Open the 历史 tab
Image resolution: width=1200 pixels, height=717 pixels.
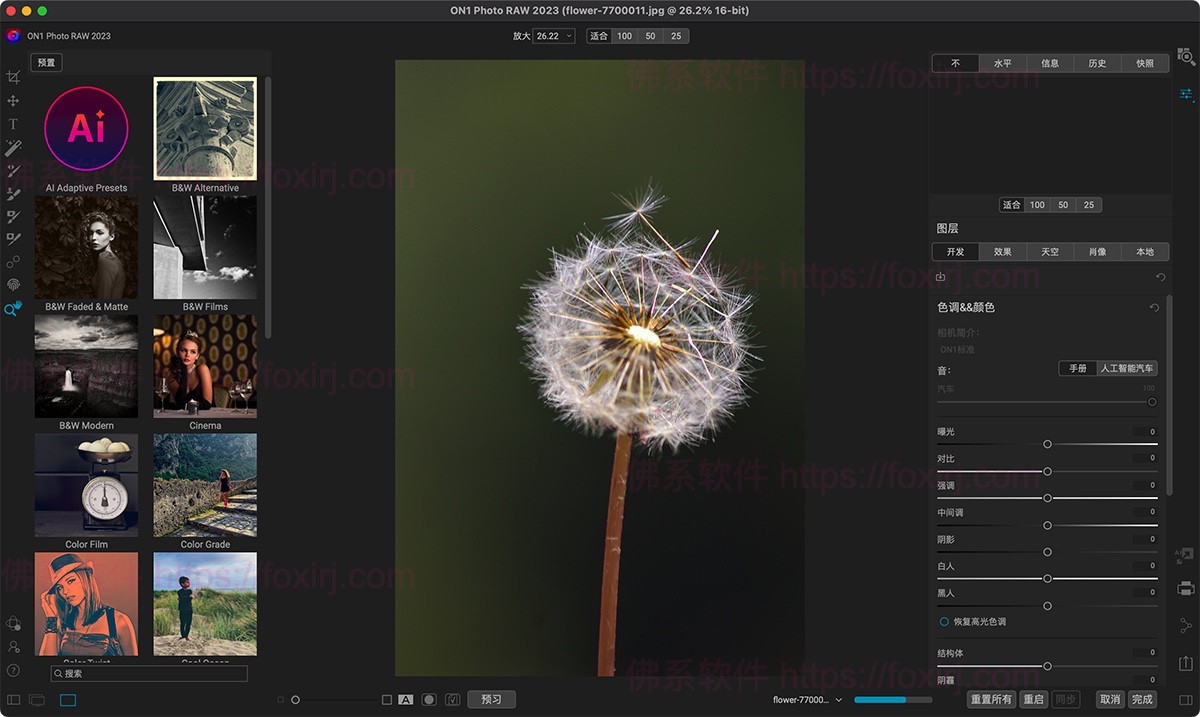click(1097, 63)
